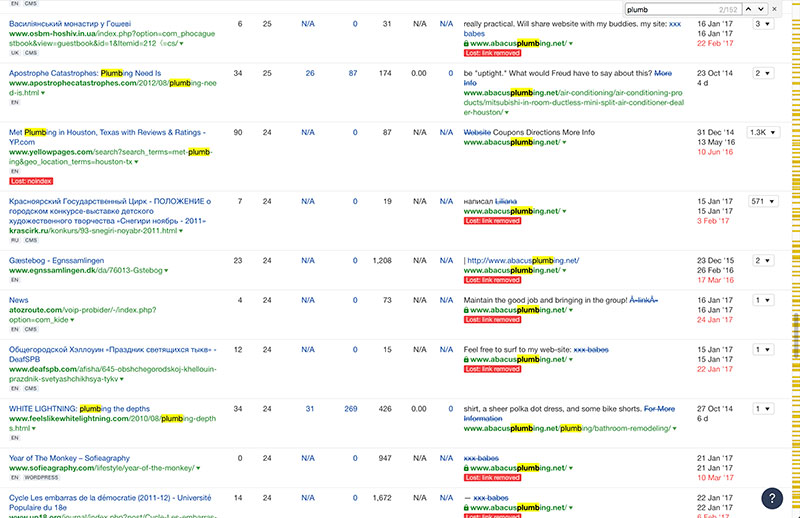Open the '2' dropdown for egnssamlingen row
The width and height of the screenshot is (800, 518).
coord(763,260)
